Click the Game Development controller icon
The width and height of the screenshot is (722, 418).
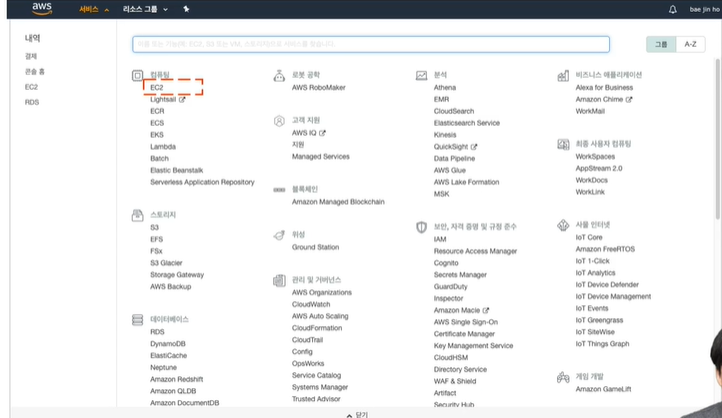563,377
